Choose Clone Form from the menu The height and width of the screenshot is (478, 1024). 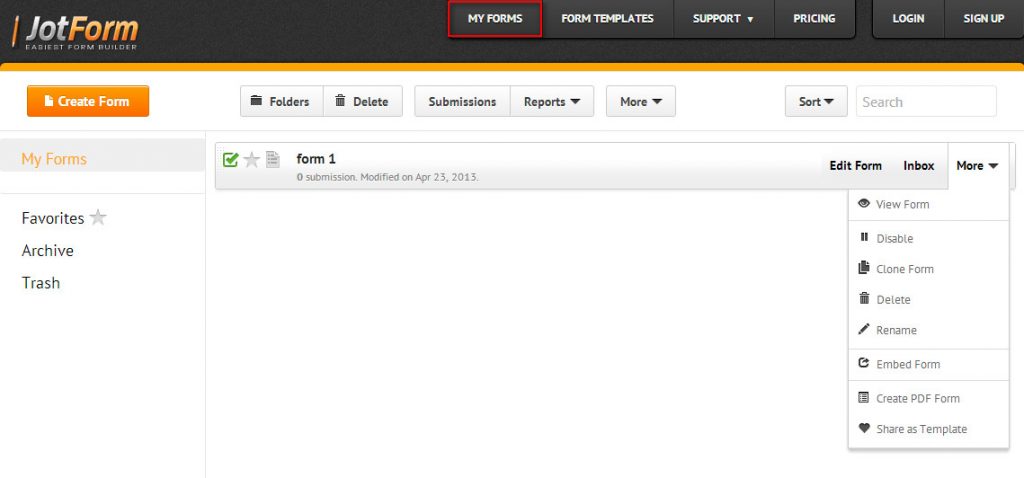904,269
